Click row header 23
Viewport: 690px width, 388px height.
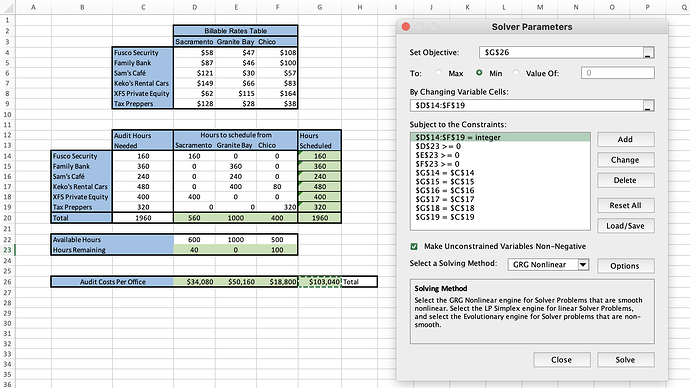7,250
